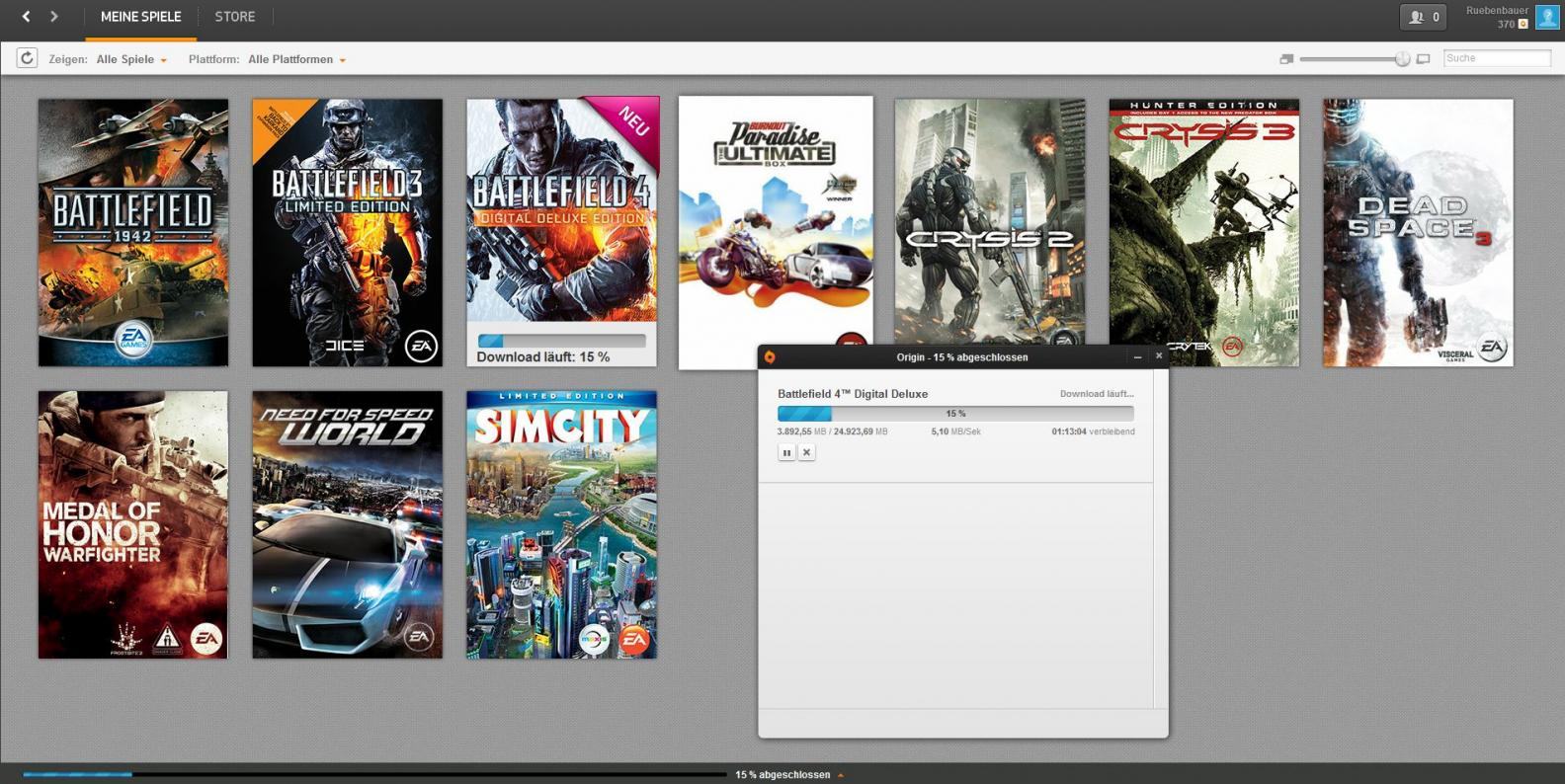
Task: Open the friends list icon
Action: 1424,17
